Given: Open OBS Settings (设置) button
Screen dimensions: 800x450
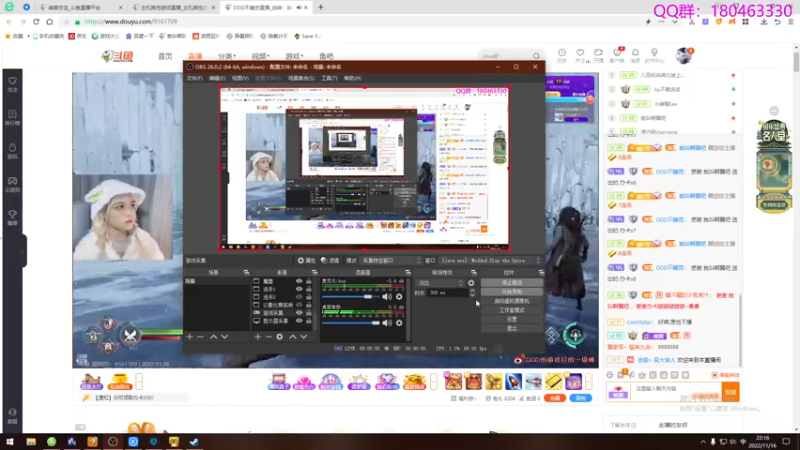Looking at the screenshot, I should tap(512, 319).
